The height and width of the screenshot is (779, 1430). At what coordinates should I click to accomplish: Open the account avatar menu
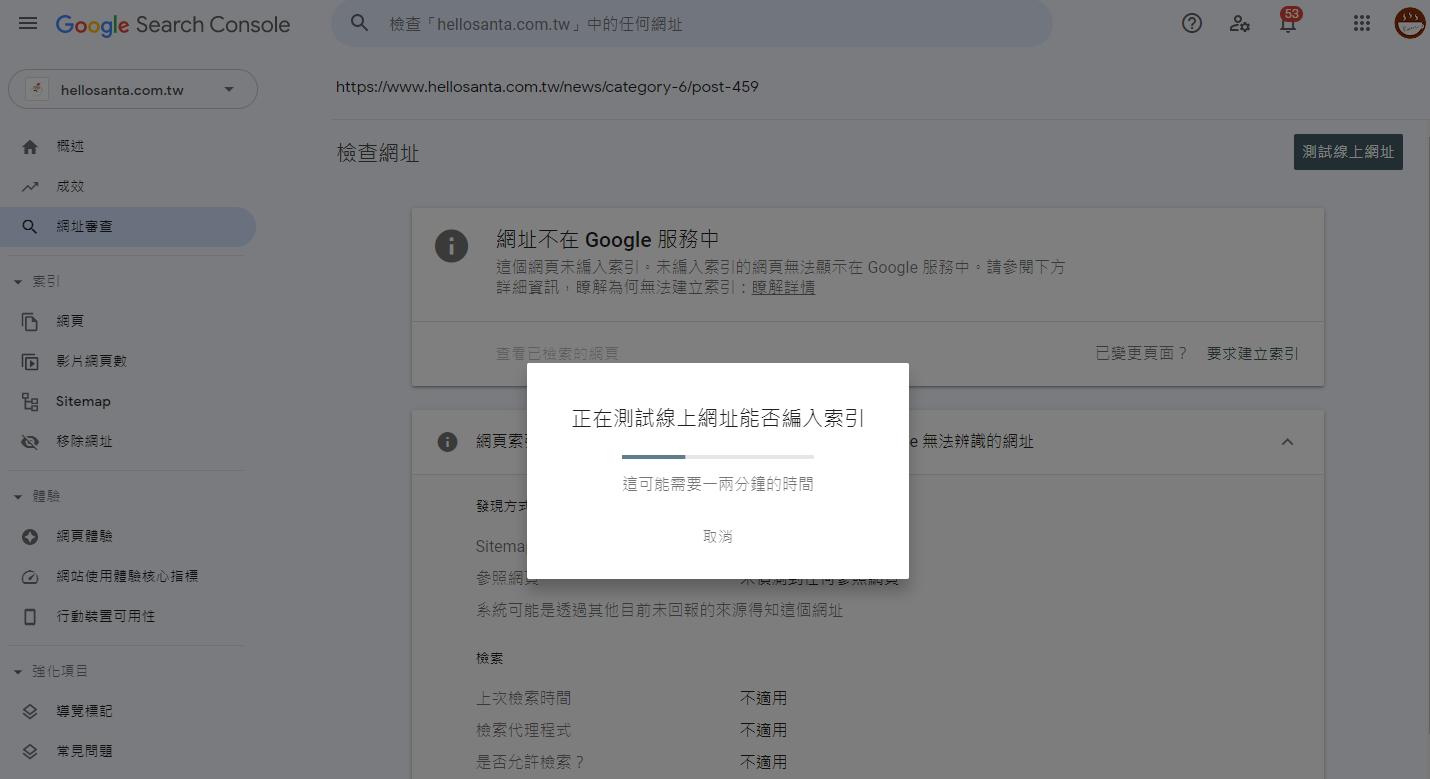point(1410,23)
